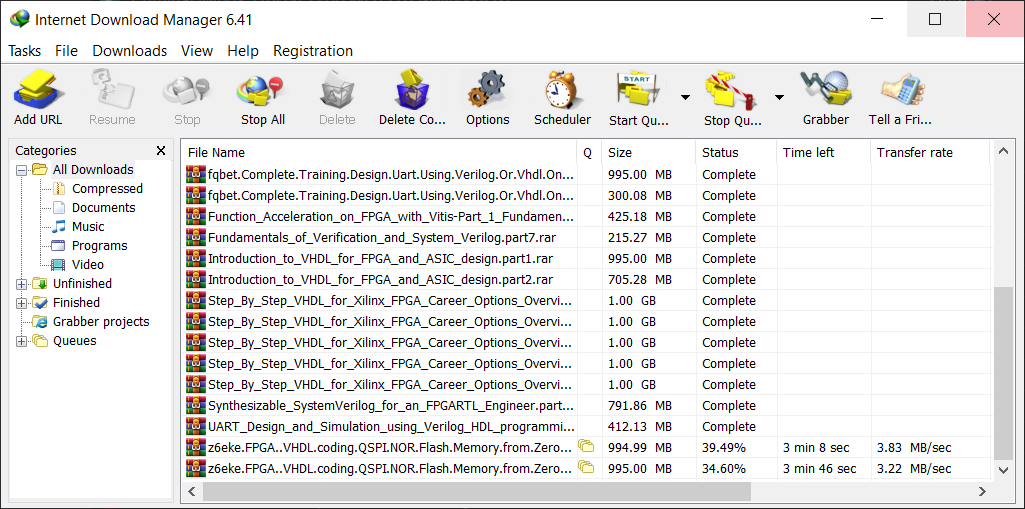Click the vertical scrollbar up arrow
Viewport: 1025px width, 509px height.
[x=1003, y=152]
